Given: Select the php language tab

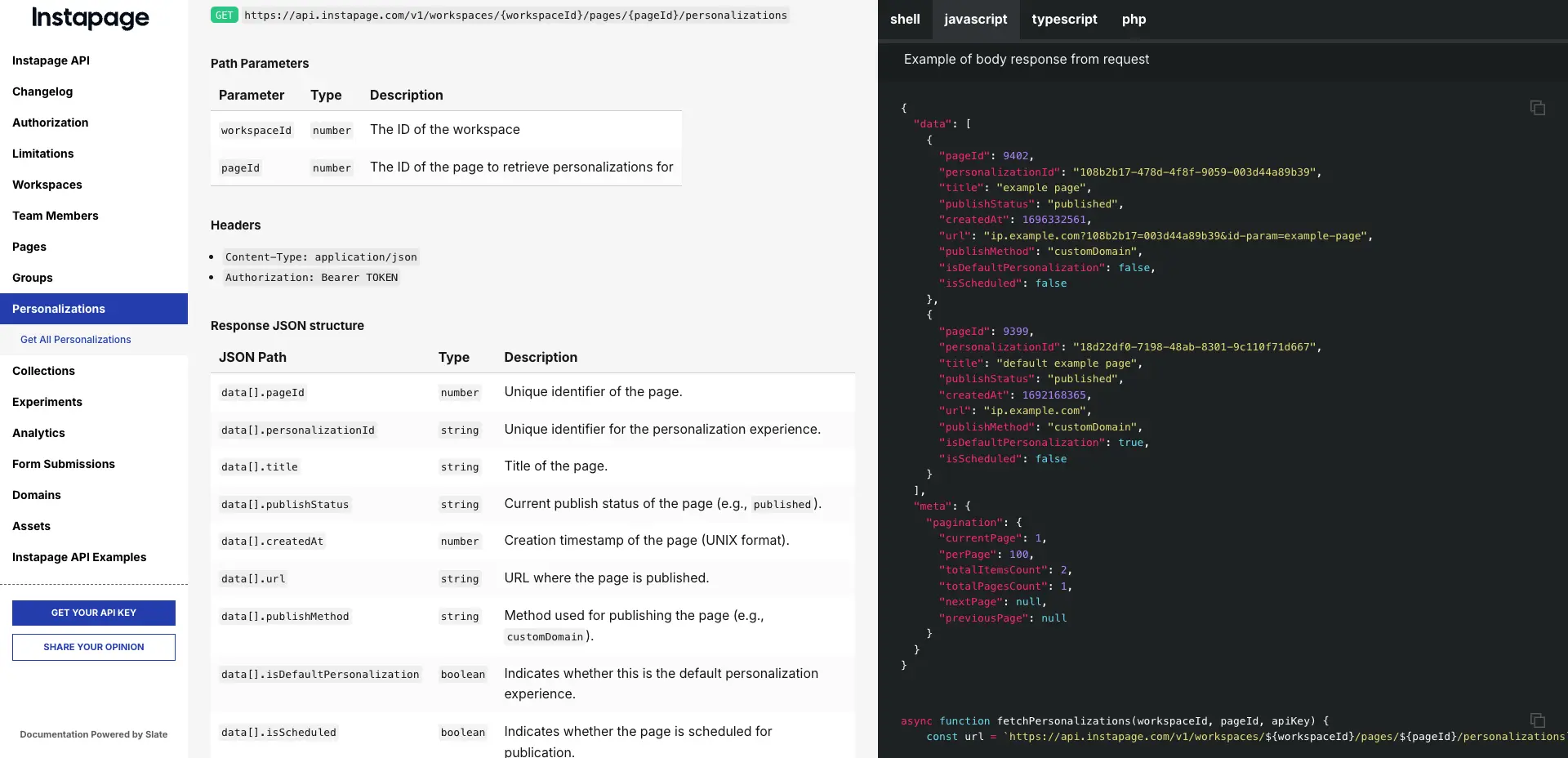Looking at the screenshot, I should click(1134, 19).
